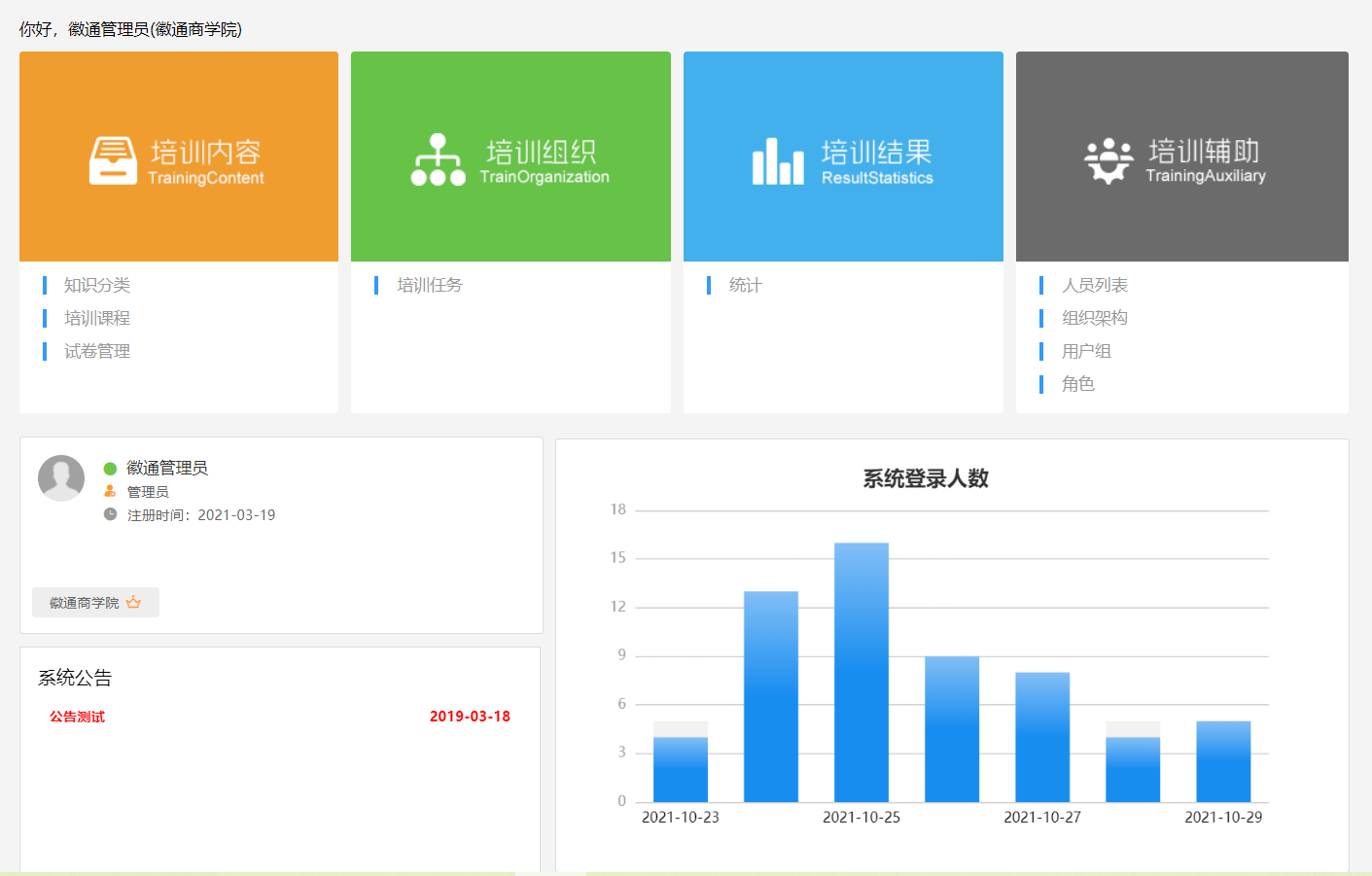
Task: Click the clock icon beside 注册时间
Action: pos(110,514)
